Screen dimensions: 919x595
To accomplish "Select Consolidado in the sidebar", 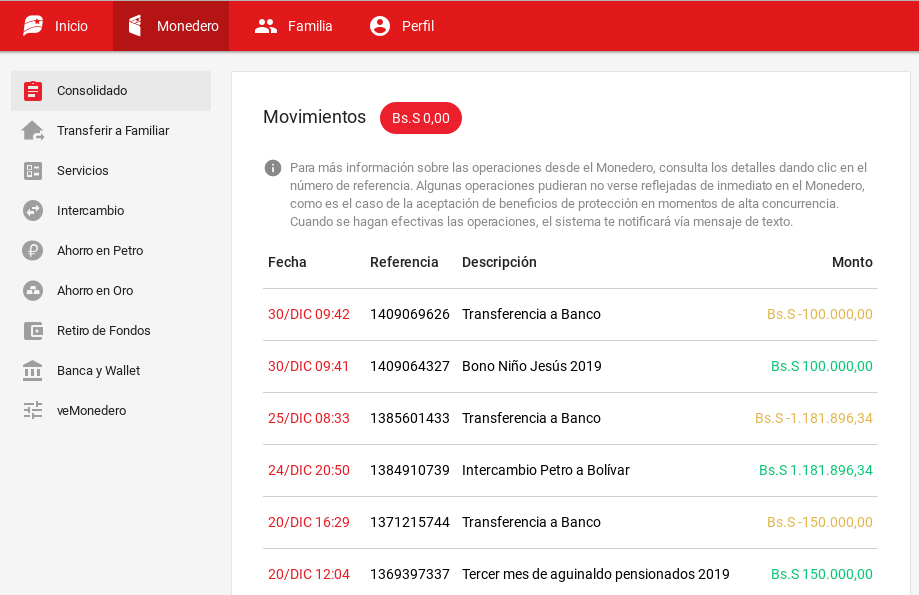I will 111,91.
